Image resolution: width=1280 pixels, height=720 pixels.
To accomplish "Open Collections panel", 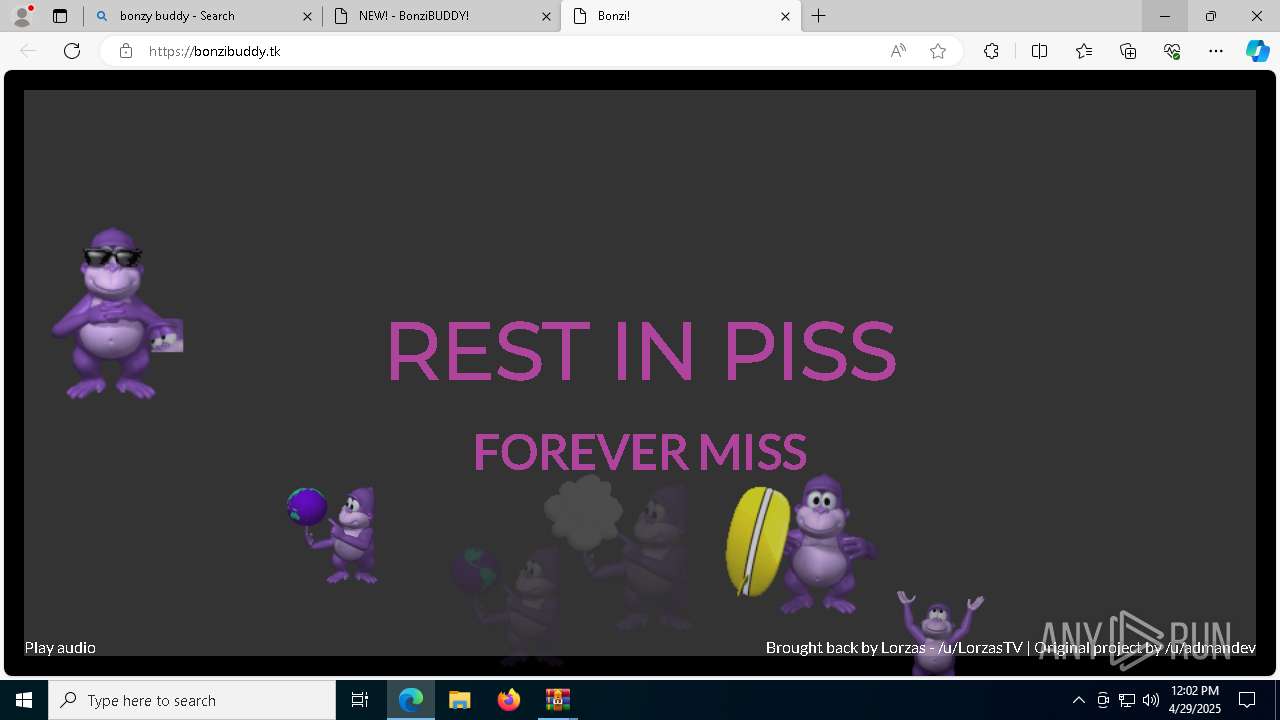I will (1128, 51).
